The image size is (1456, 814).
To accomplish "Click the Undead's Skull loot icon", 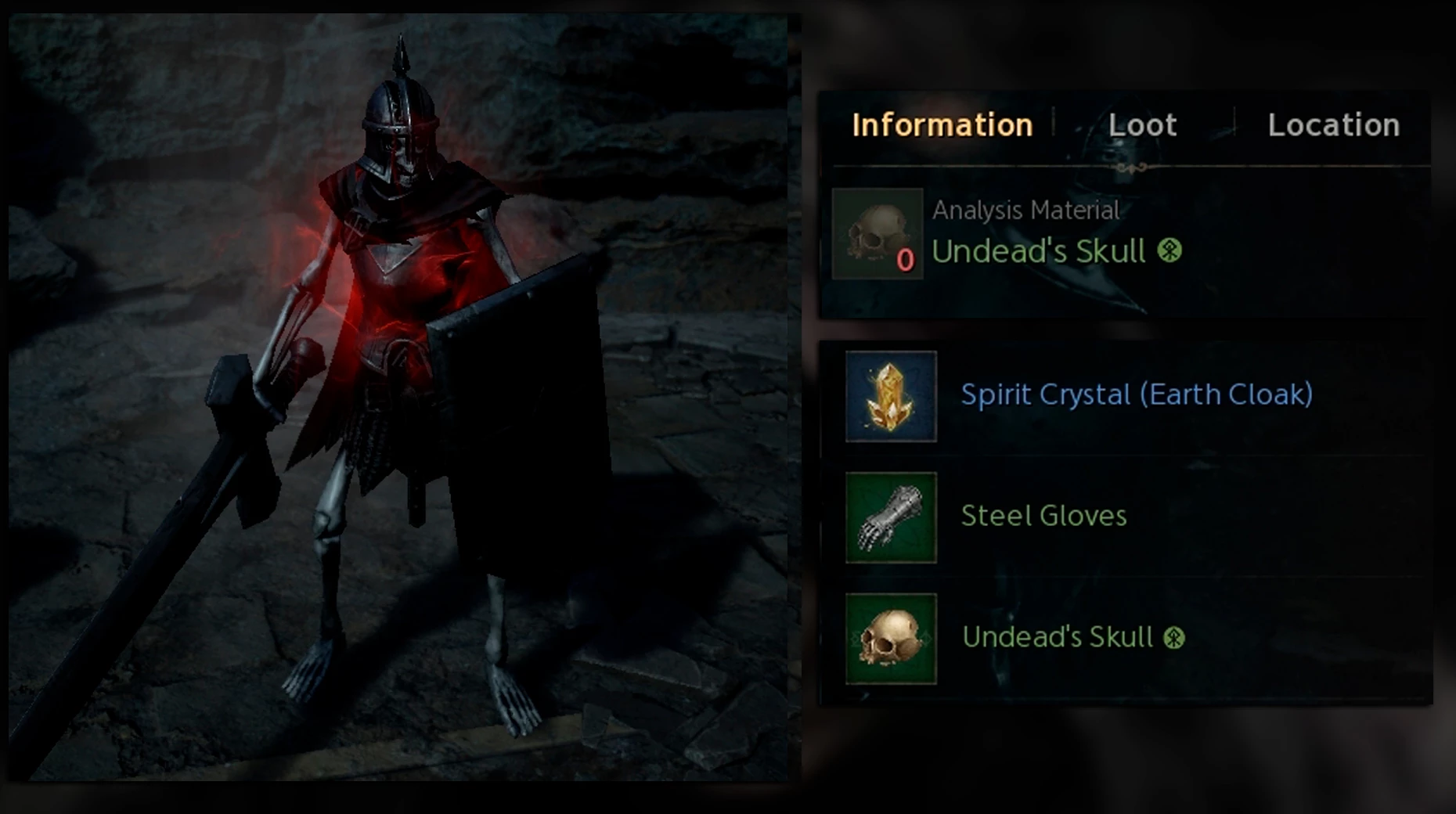I will click(891, 639).
